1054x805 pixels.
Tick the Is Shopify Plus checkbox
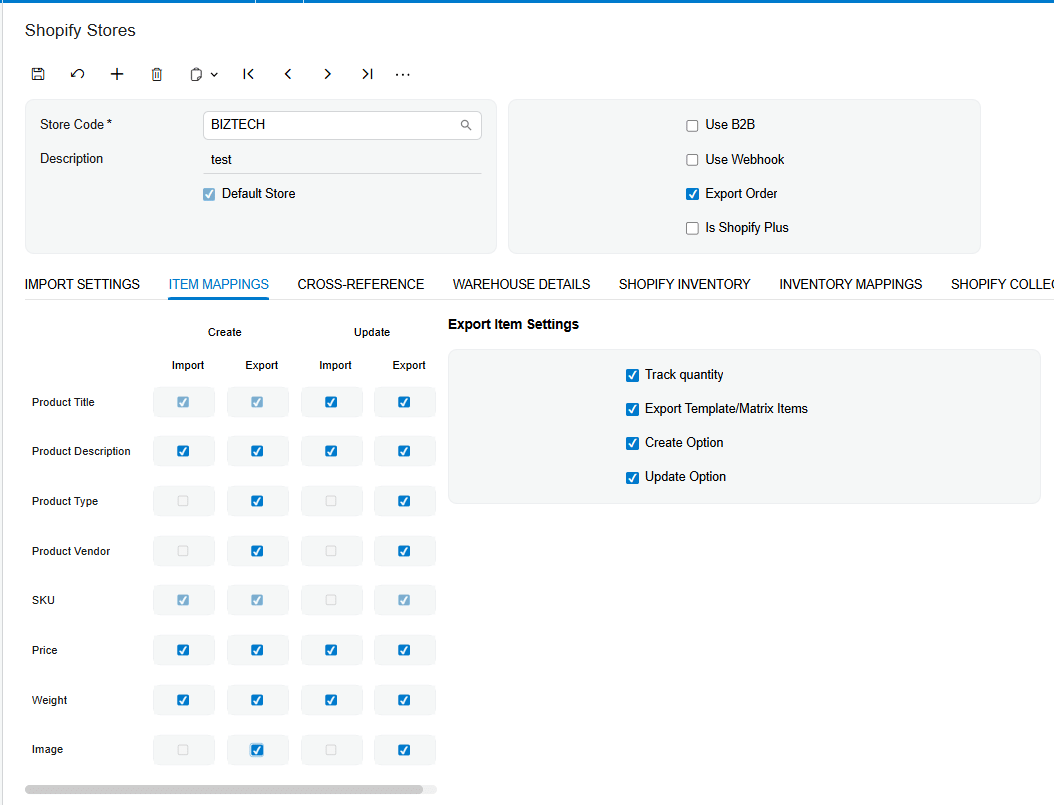692,228
